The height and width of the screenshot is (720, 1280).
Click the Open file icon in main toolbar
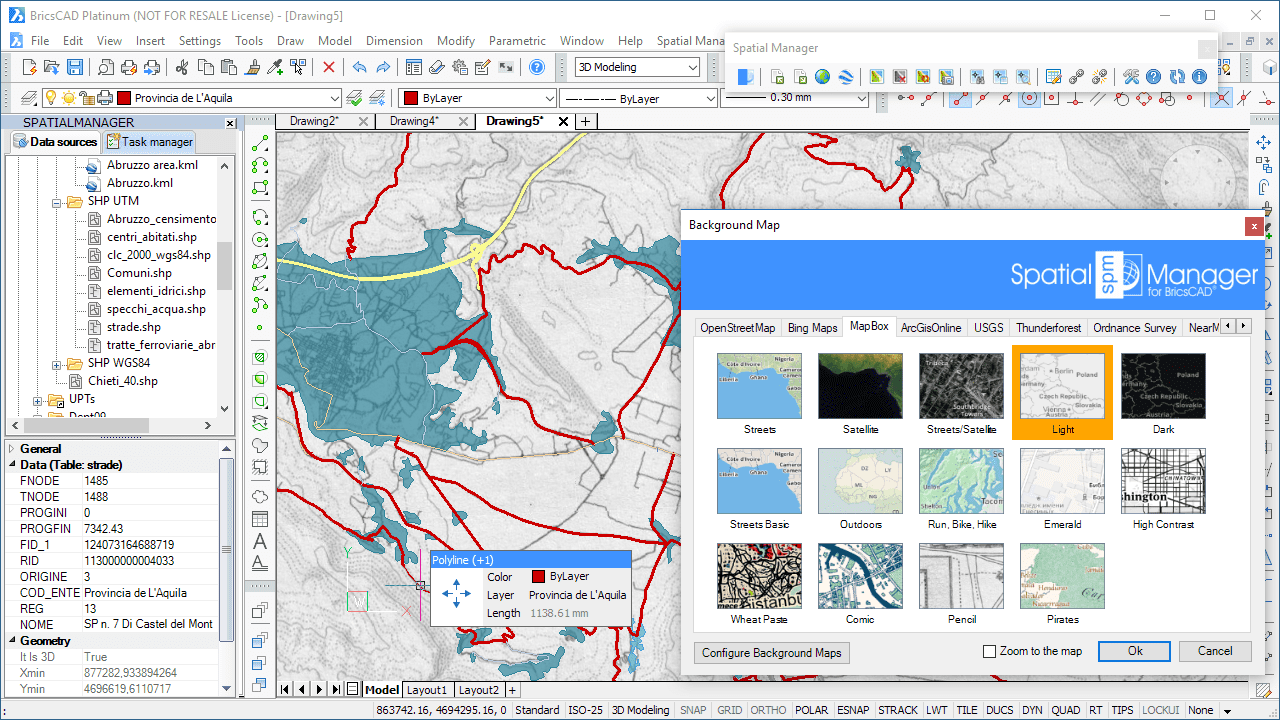click(52, 67)
